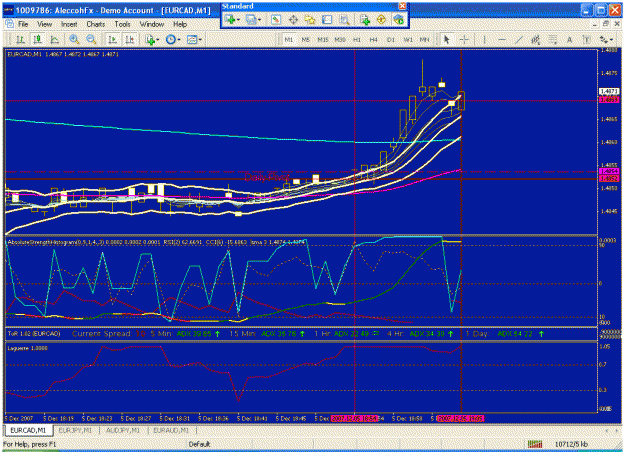This screenshot has width=625, height=452.
Task: Open the Window menu
Action: tap(152, 24)
